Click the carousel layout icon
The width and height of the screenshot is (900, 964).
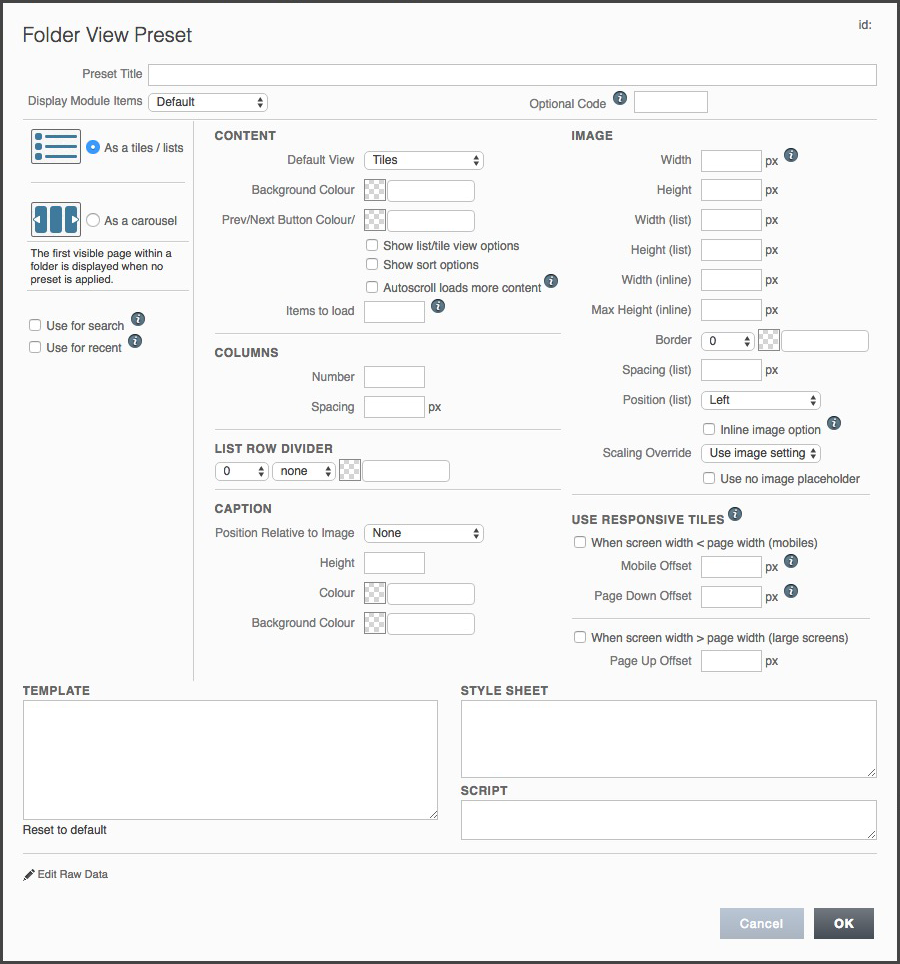[x=56, y=219]
